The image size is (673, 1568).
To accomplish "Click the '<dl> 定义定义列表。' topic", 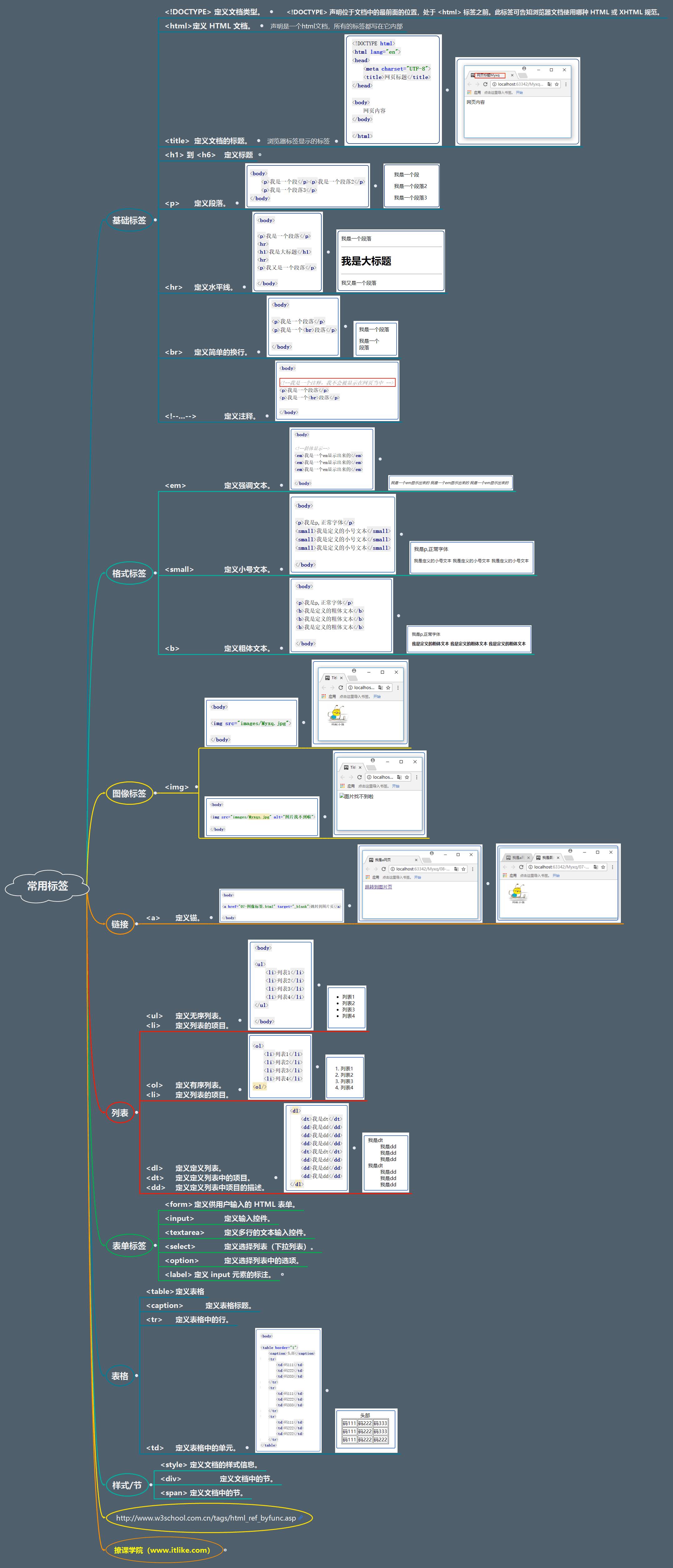I will click(x=185, y=1168).
